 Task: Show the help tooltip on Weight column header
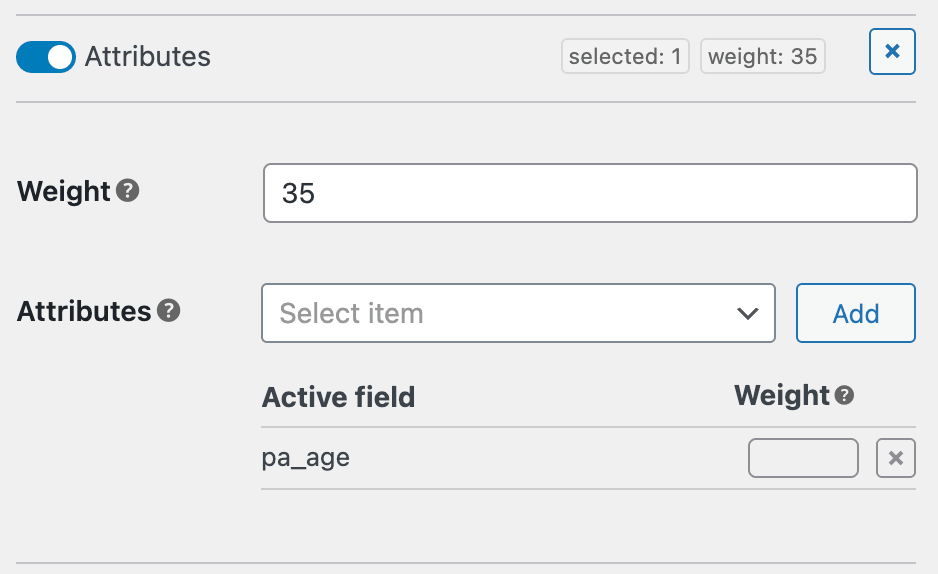[x=845, y=396]
